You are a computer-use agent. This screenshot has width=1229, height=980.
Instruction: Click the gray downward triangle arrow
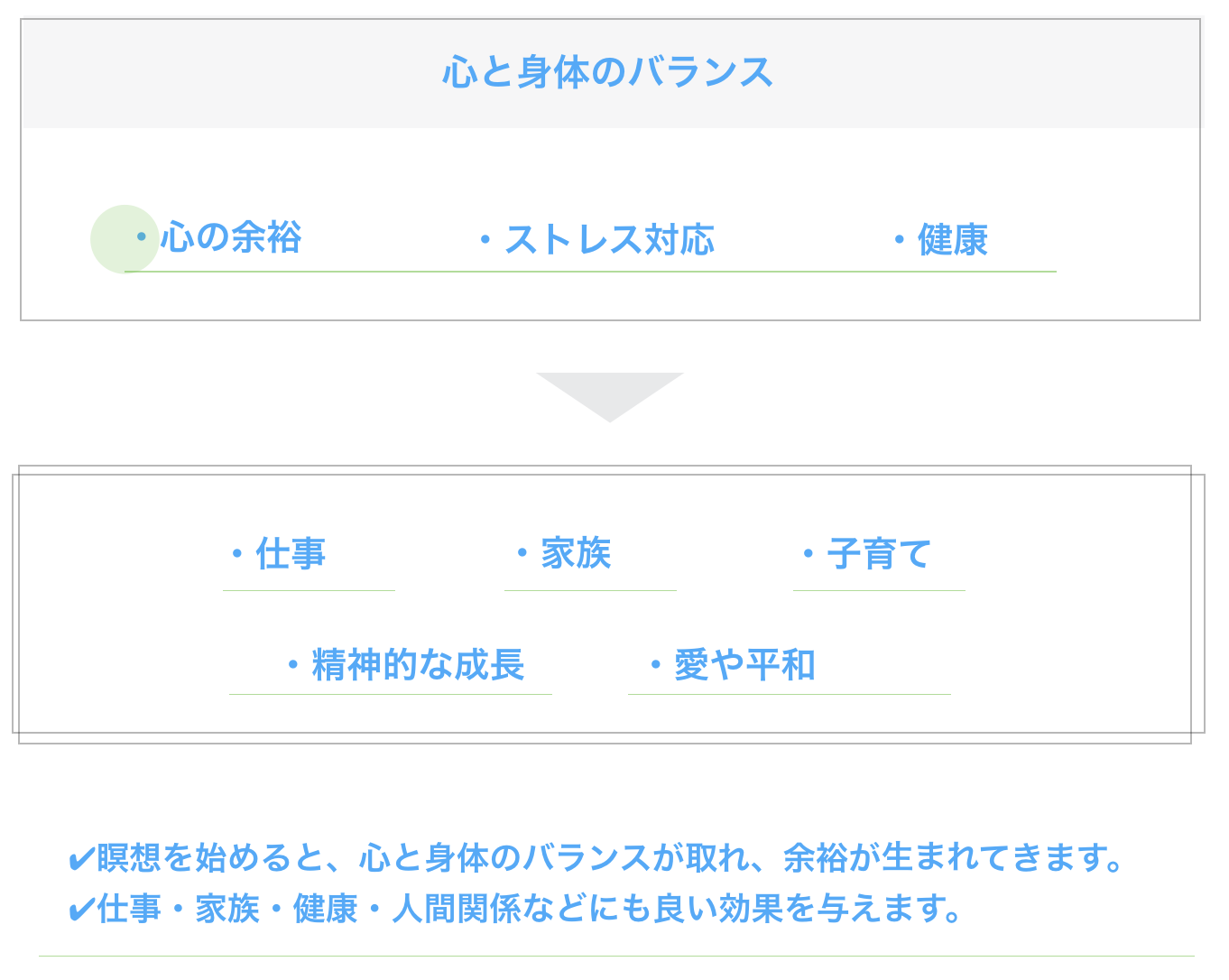(610, 394)
